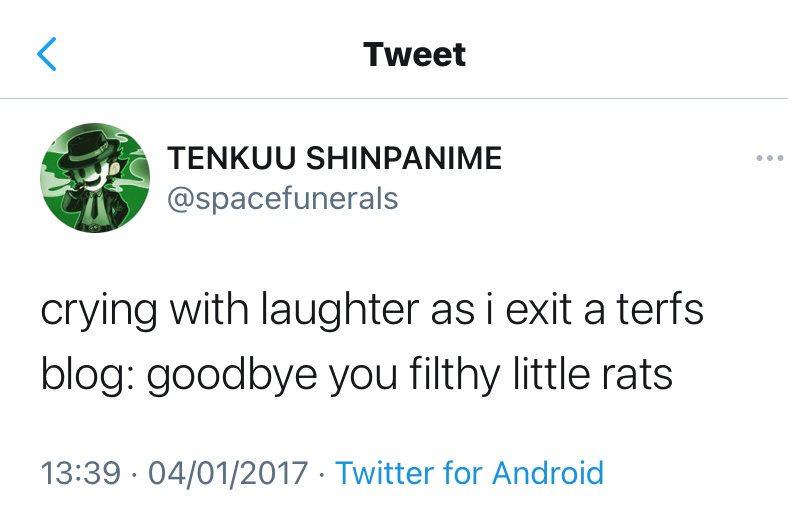Click the word "Android" in the source label

548,472
